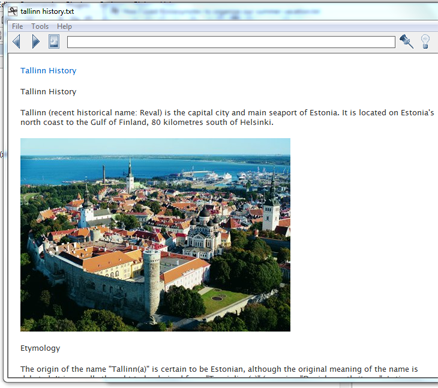This screenshot has width=438, height=388.
Task: Click the aerial photo of Tallinn old town
Action: tap(155, 235)
